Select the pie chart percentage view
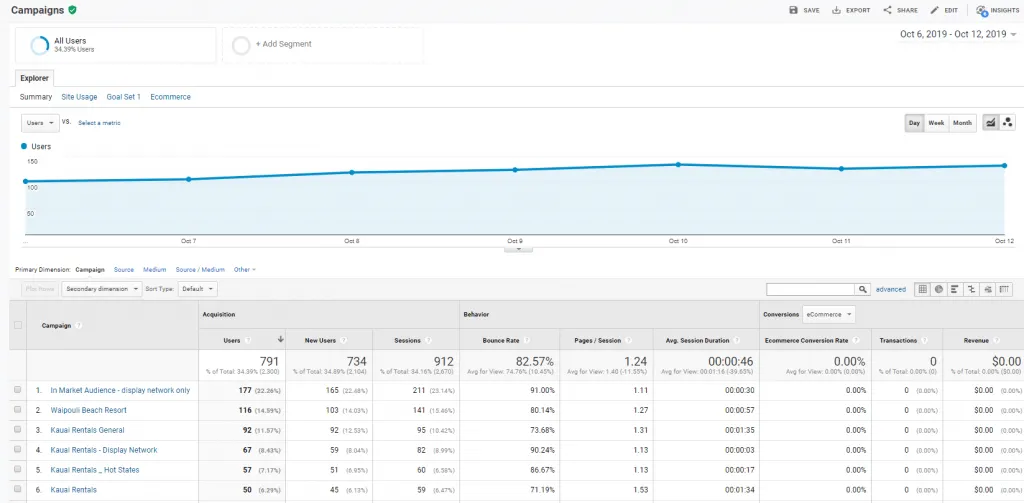The height and width of the screenshot is (503, 1024). tap(939, 289)
